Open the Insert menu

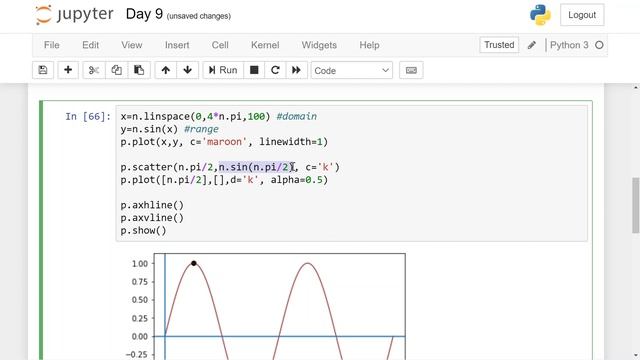pos(177,45)
